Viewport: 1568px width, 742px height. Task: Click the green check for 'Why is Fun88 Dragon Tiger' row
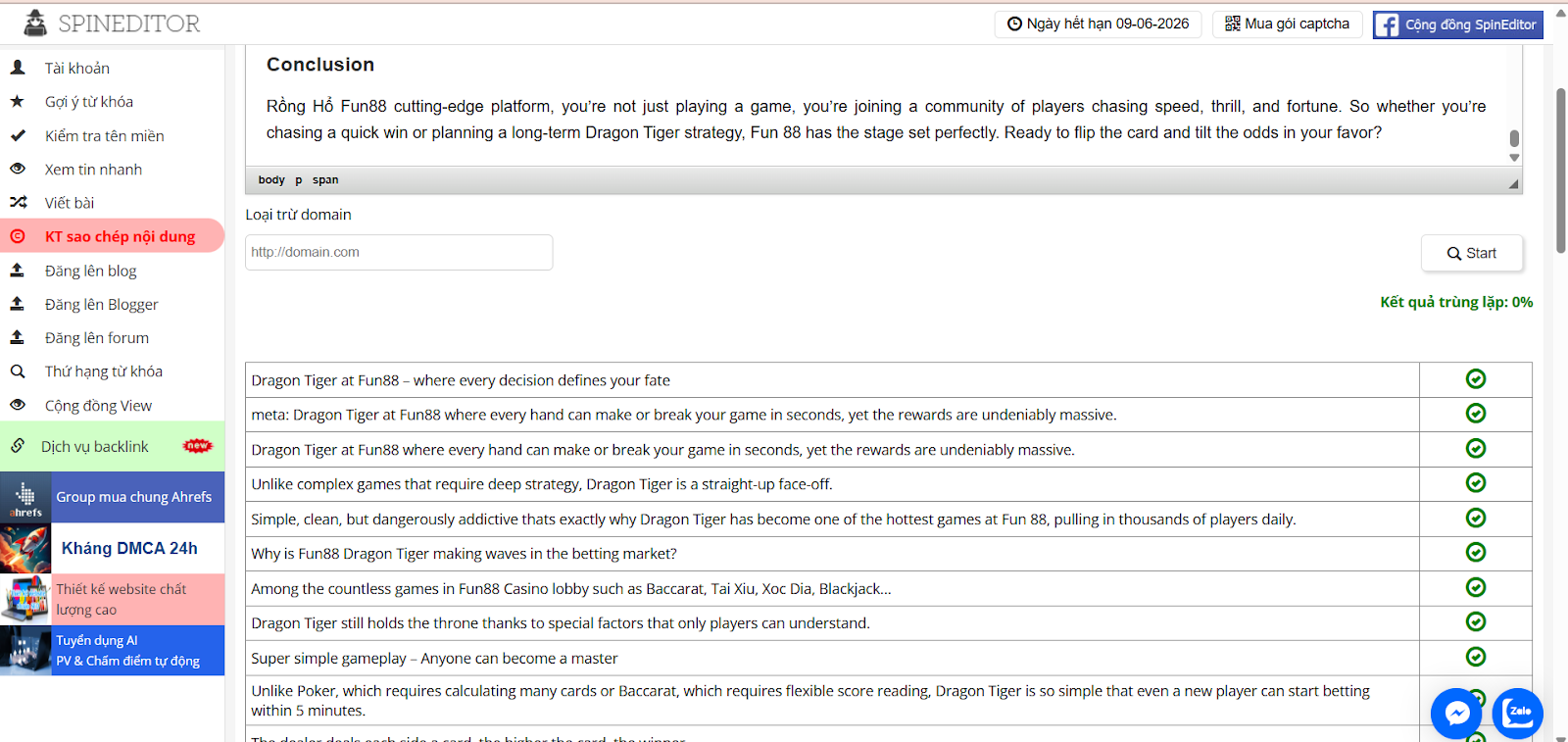(x=1476, y=553)
